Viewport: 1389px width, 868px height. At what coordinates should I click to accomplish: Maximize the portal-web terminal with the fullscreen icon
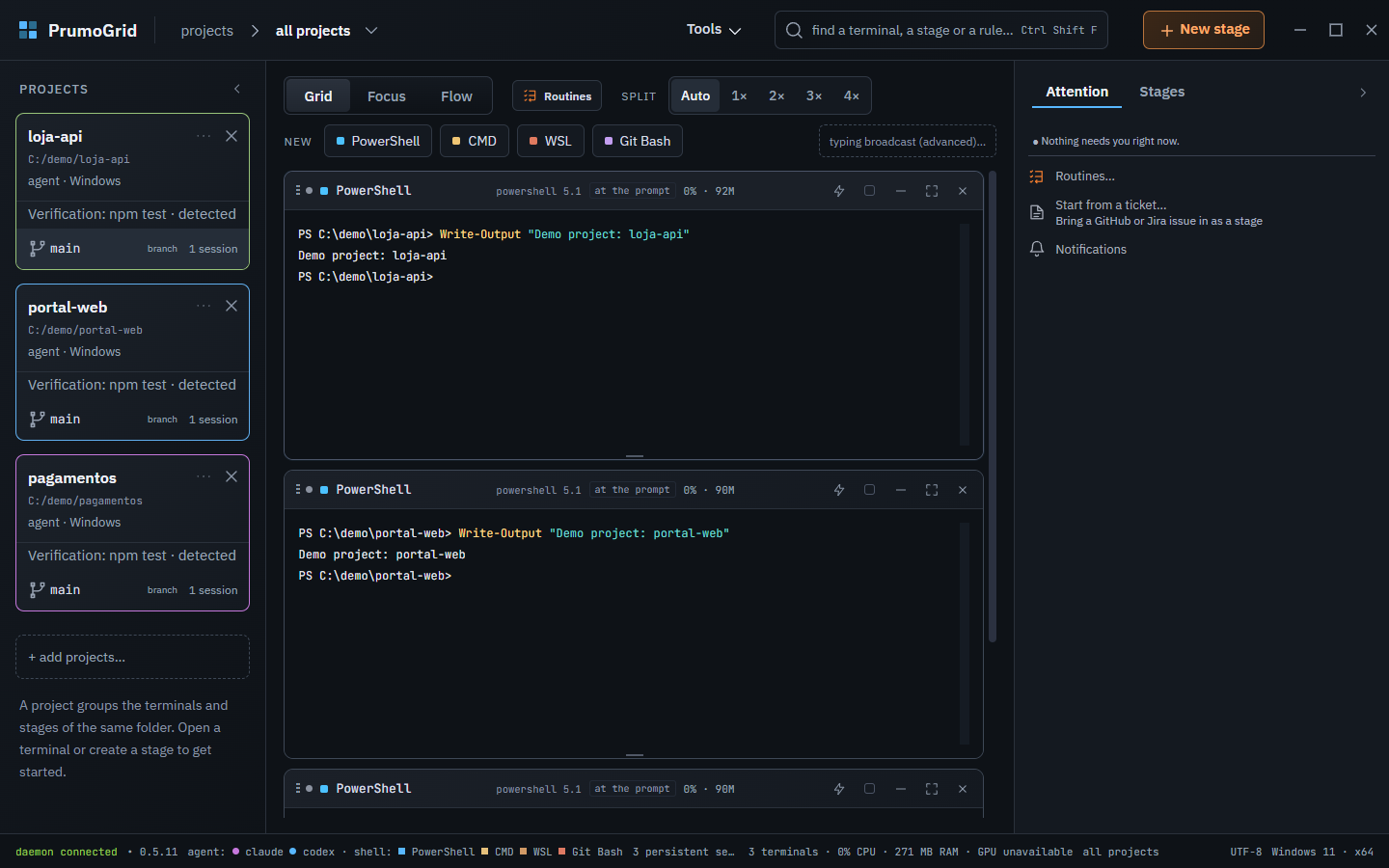[x=932, y=490]
